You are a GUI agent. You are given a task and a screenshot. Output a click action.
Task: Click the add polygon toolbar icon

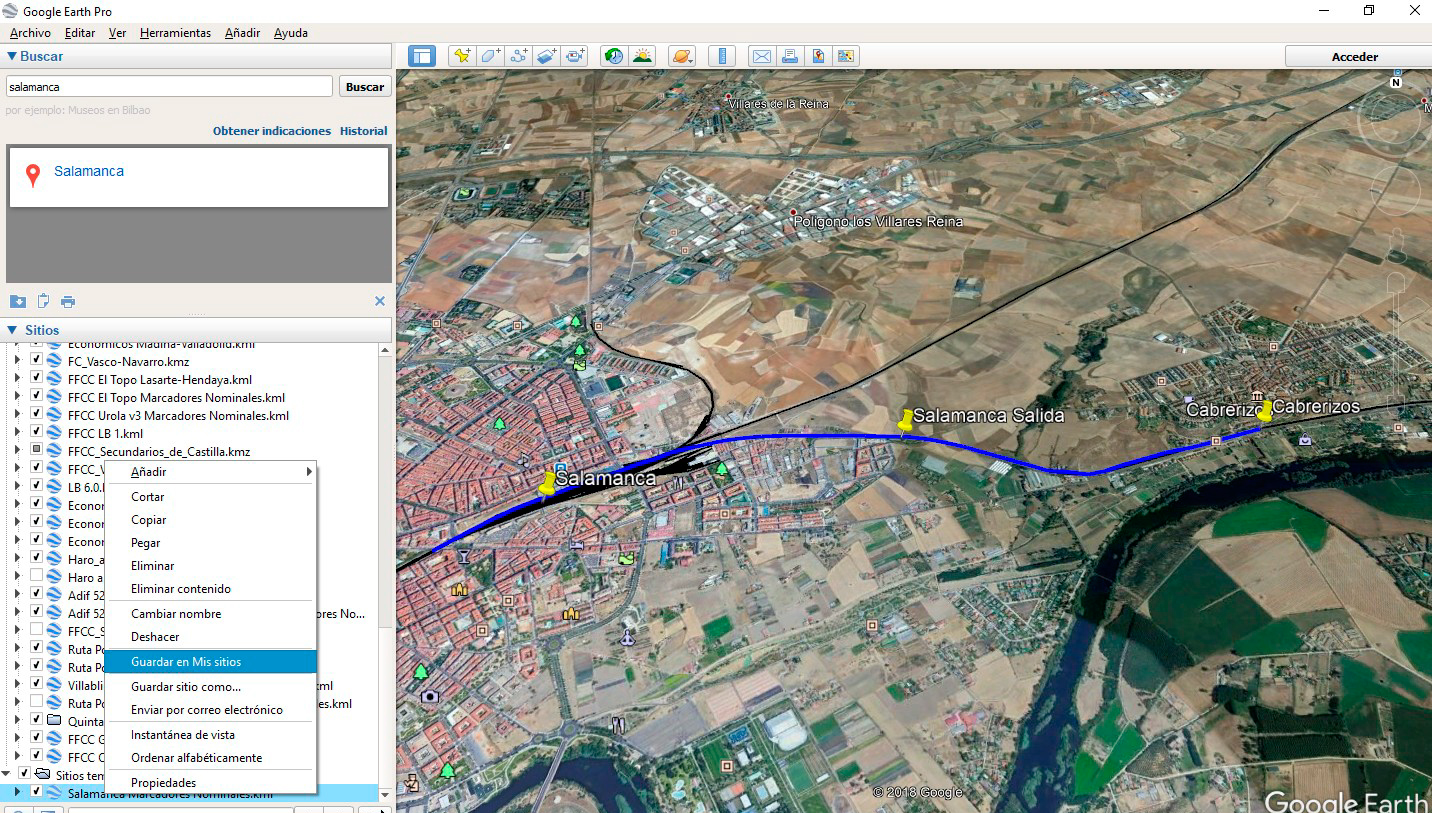pyautogui.click(x=490, y=56)
